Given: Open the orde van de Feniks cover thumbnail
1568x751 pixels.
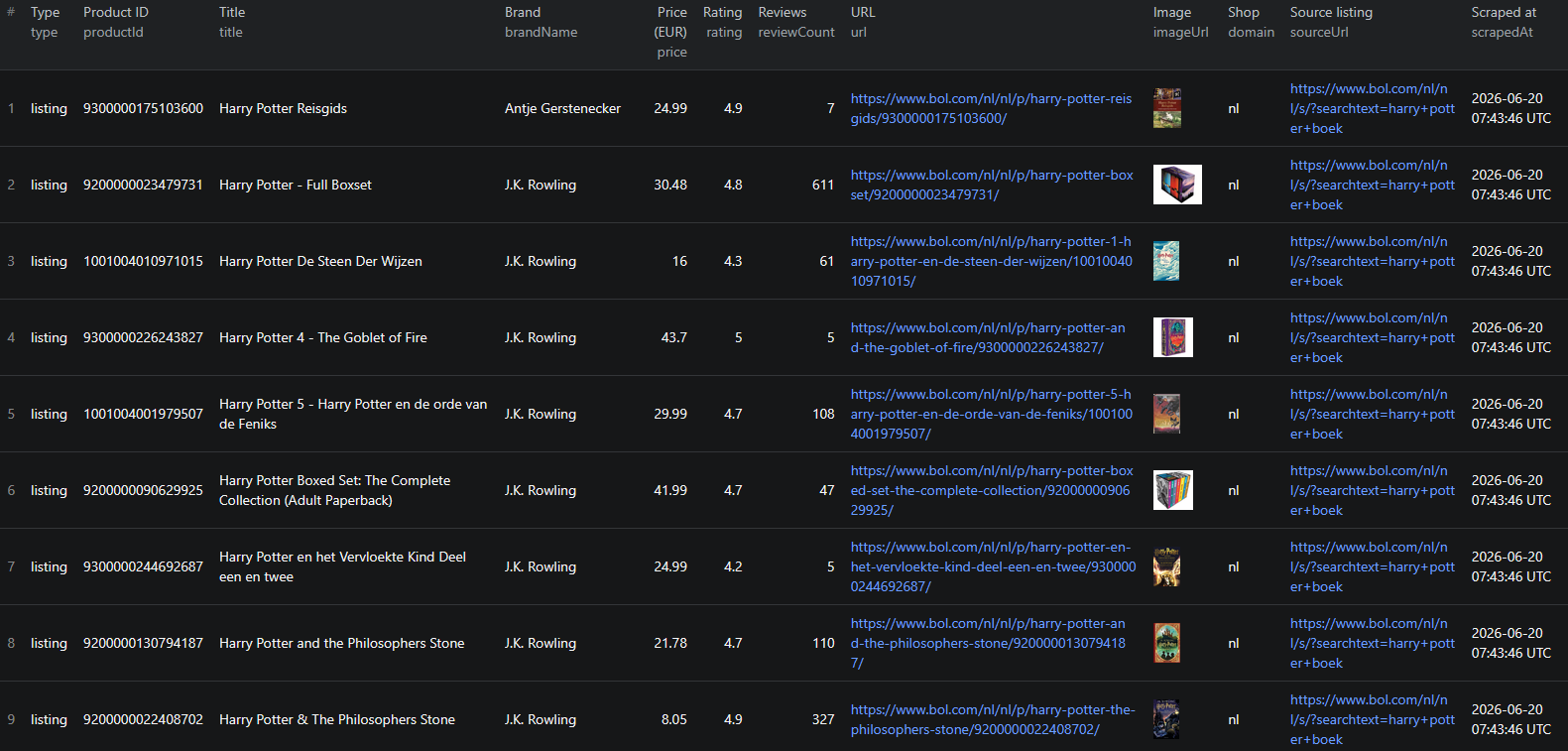Looking at the screenshot, I should (1167, 414).
